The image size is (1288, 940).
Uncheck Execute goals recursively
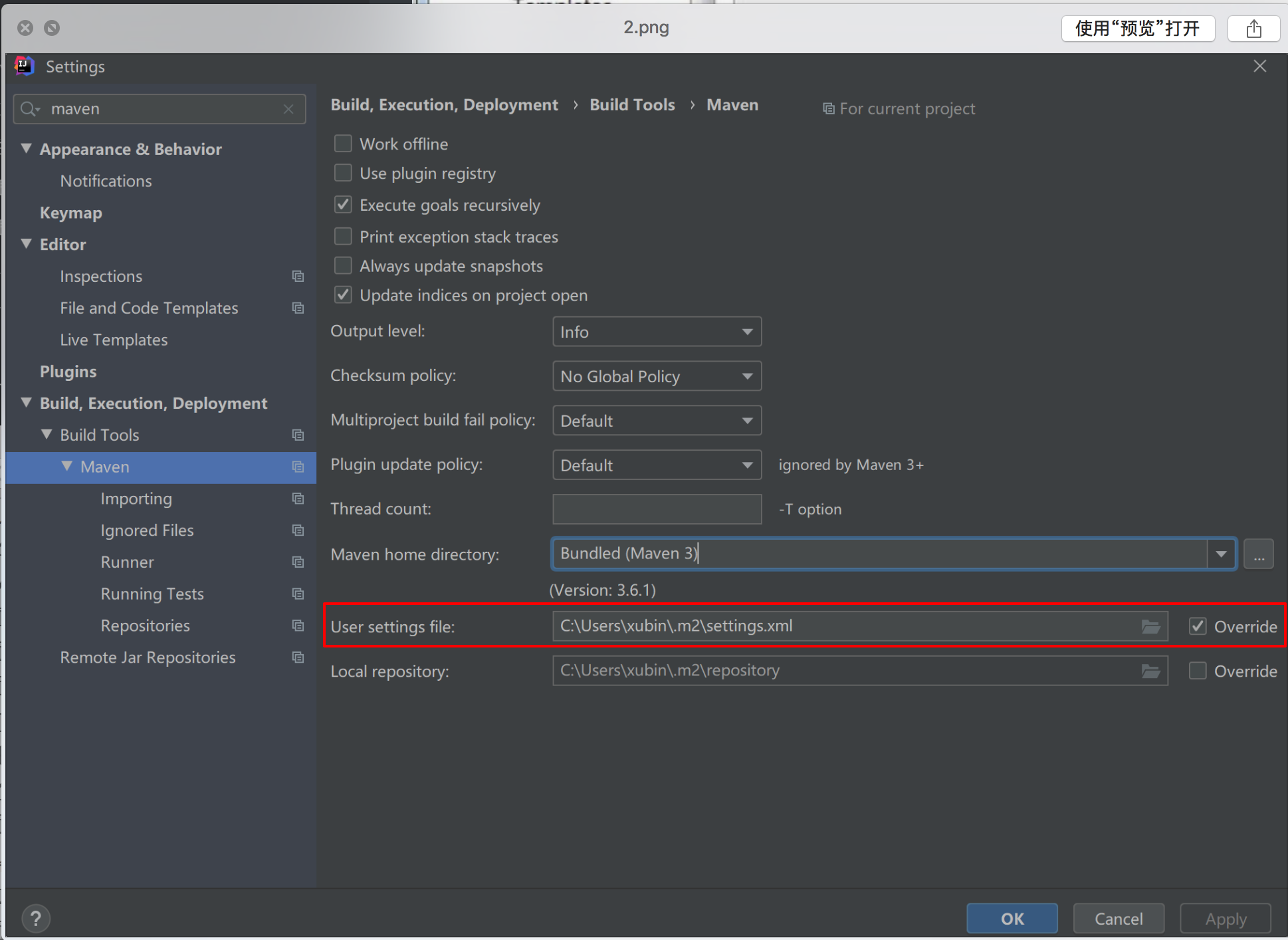click(343, 205)
